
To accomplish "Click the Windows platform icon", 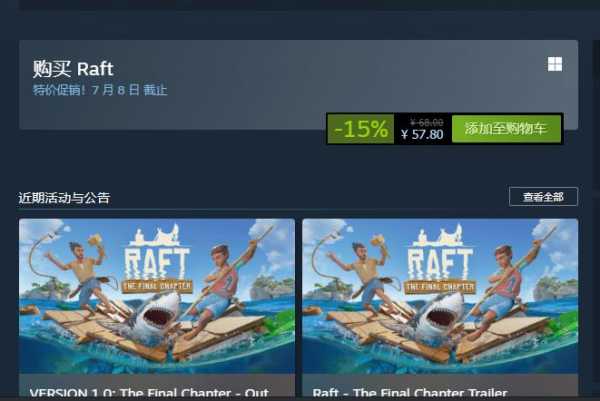I will click(x=555, y=64).
